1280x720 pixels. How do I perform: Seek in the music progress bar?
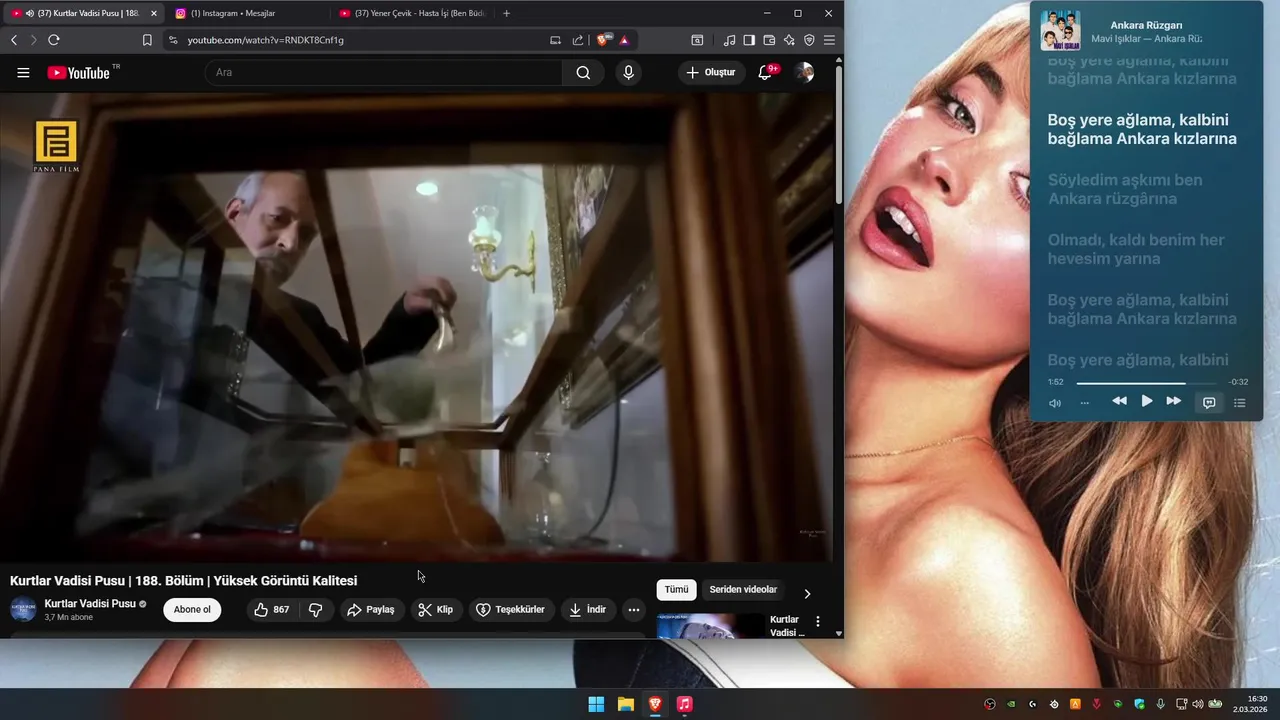point(1146,383)
